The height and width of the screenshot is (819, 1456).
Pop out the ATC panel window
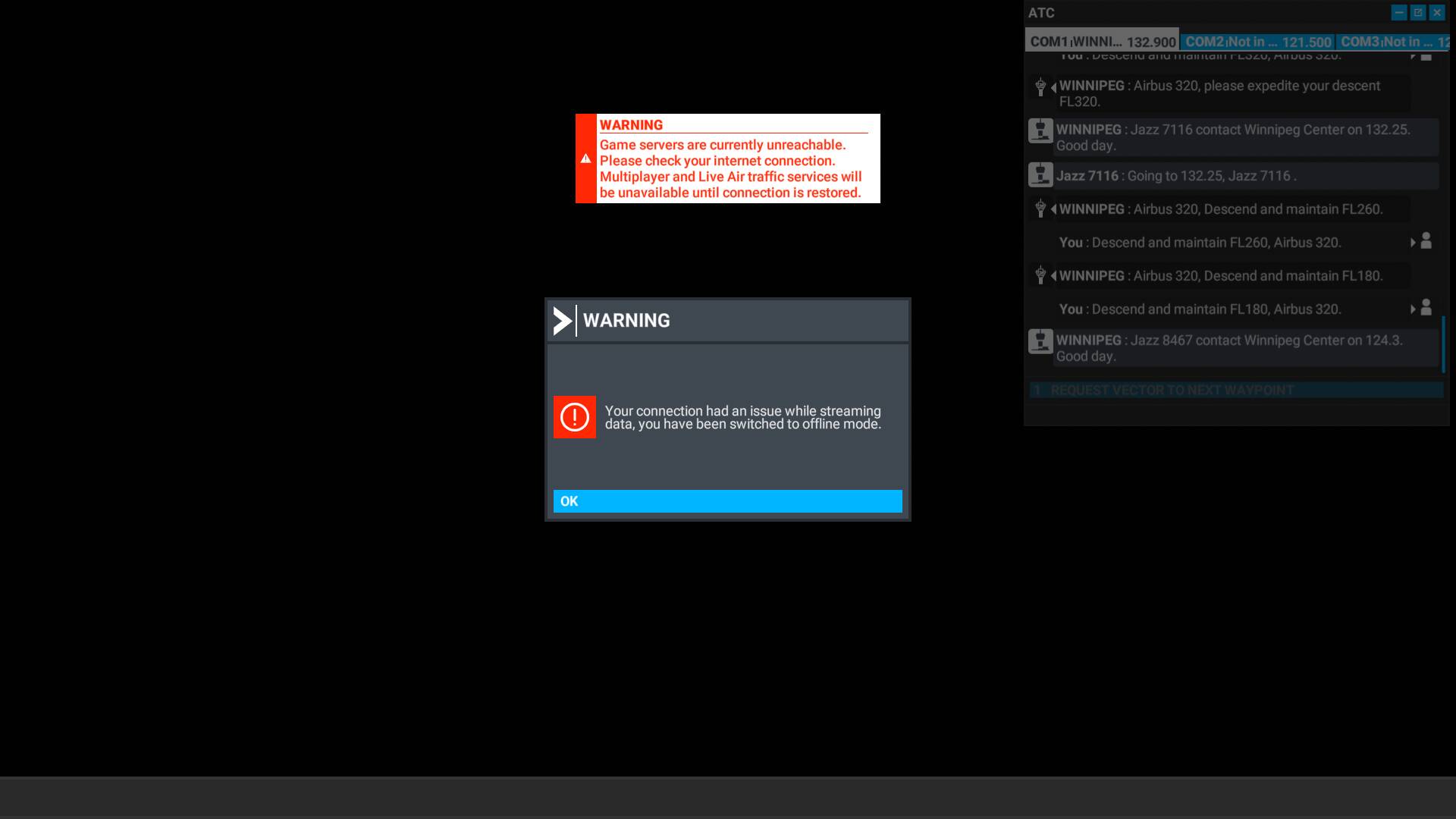tap(1418, 13)
